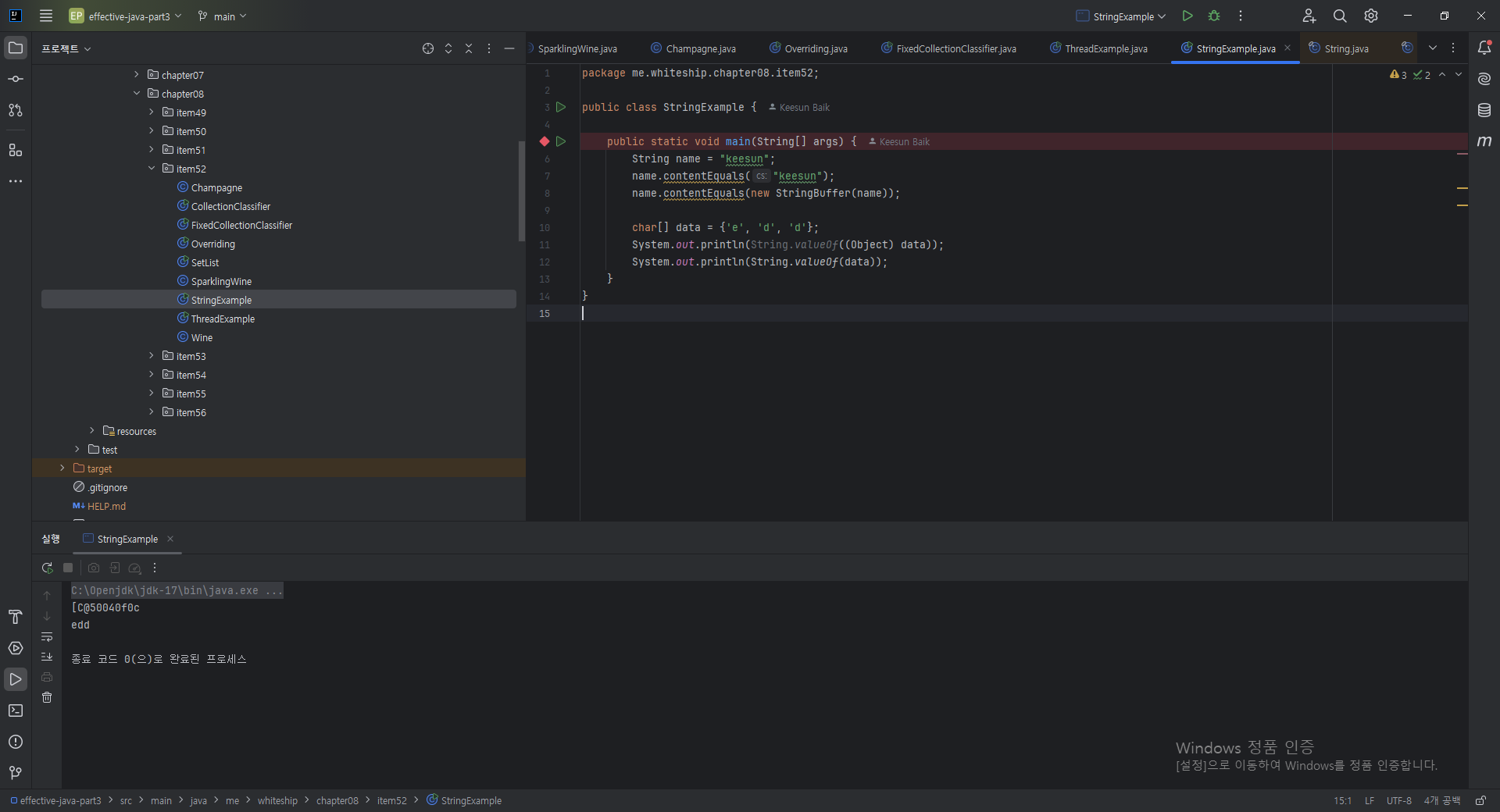Open the Database tool window

[x=1484, y=110]
